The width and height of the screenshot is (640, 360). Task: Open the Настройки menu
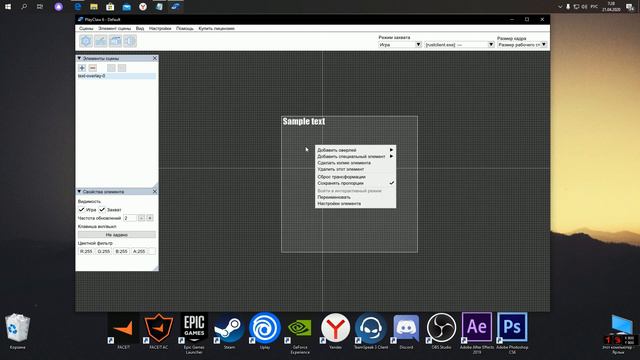point(160,29)
